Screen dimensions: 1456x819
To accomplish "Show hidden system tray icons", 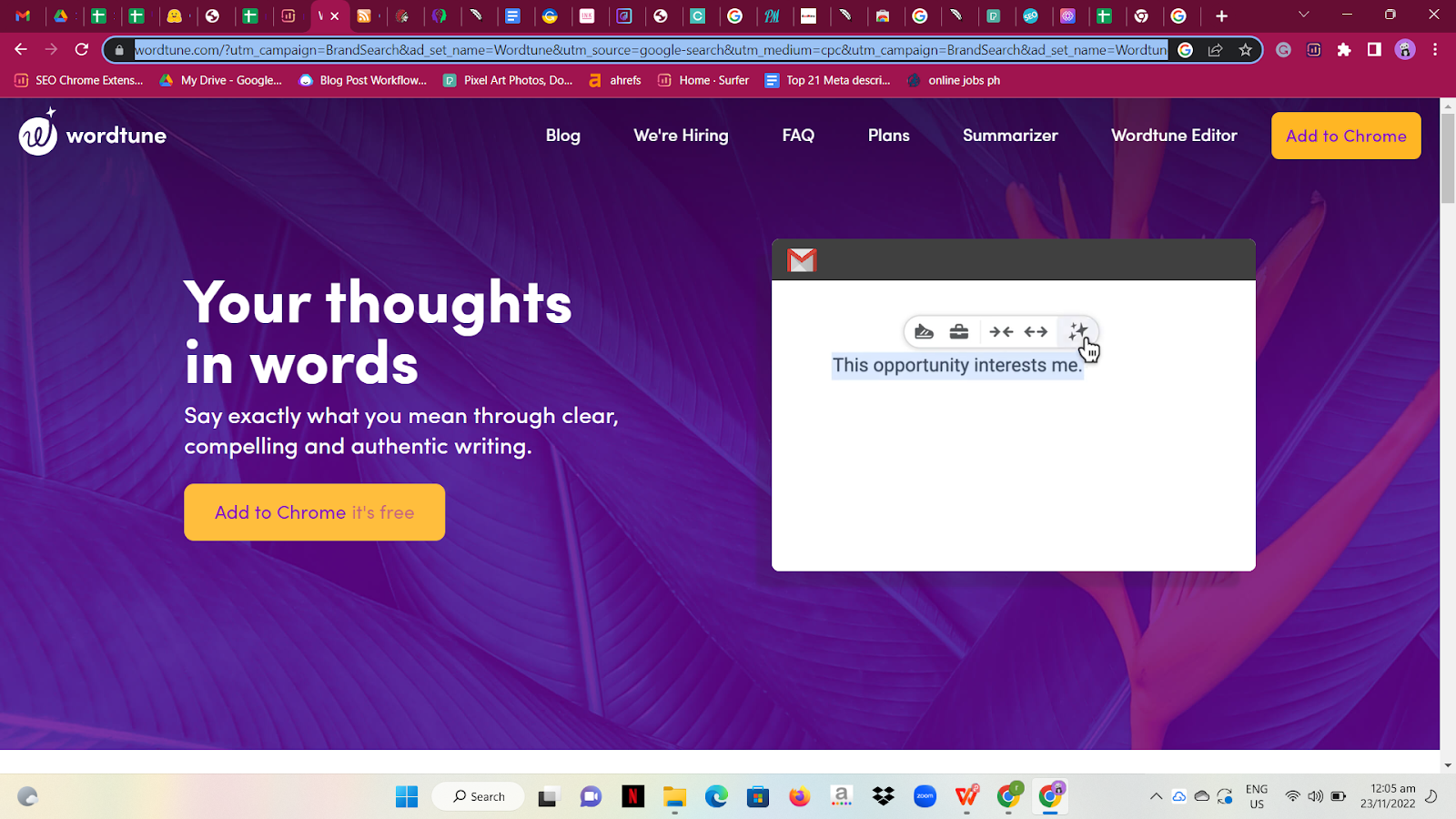I will click(1156, 796).
